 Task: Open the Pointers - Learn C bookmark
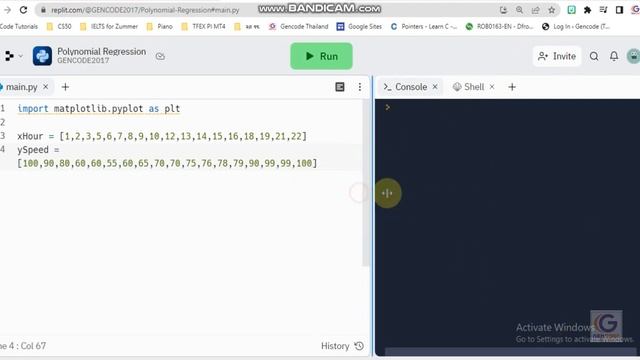click(423, 27)
